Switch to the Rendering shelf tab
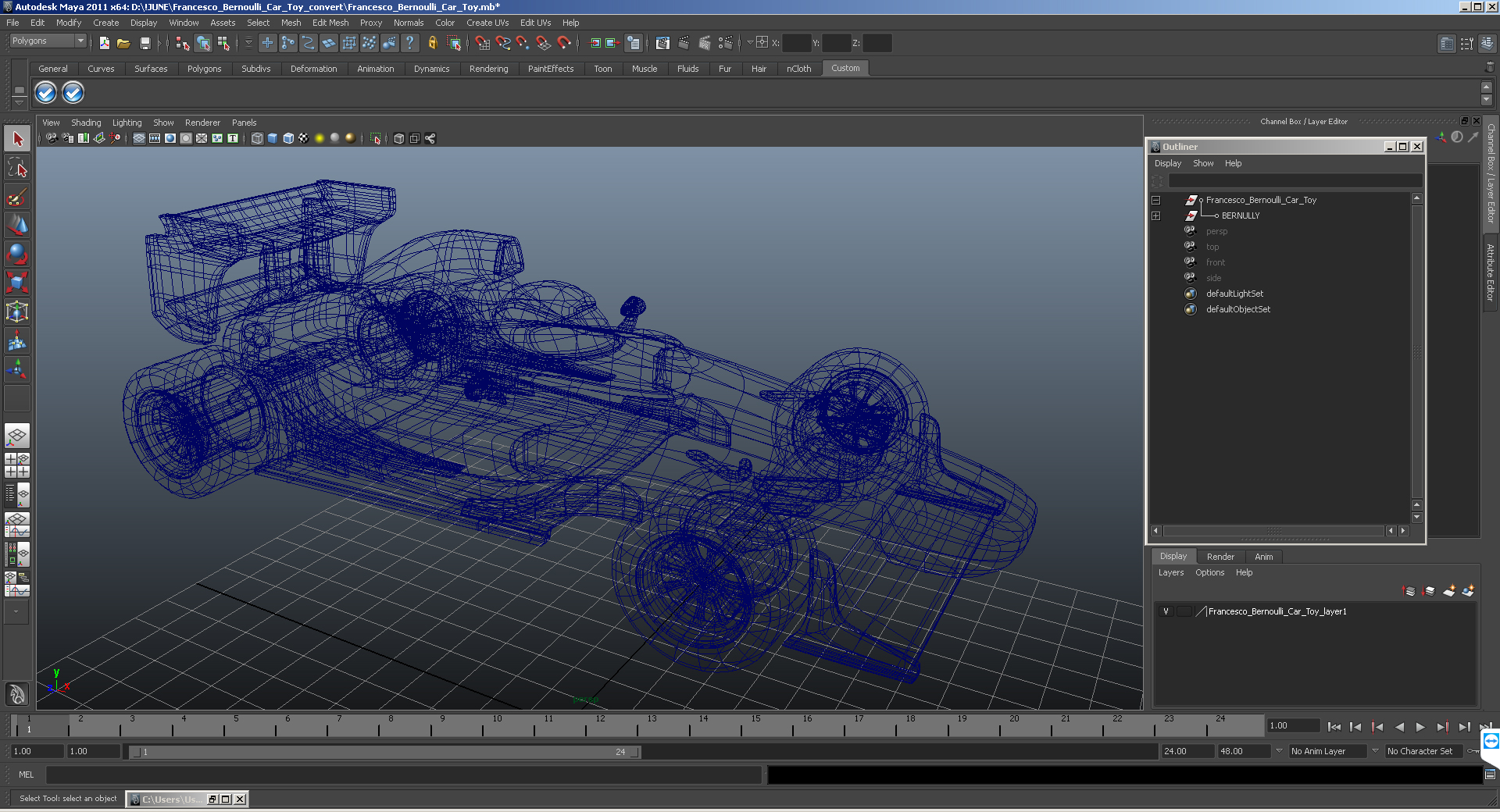The image size is (1500, 812). click(488, 69)
